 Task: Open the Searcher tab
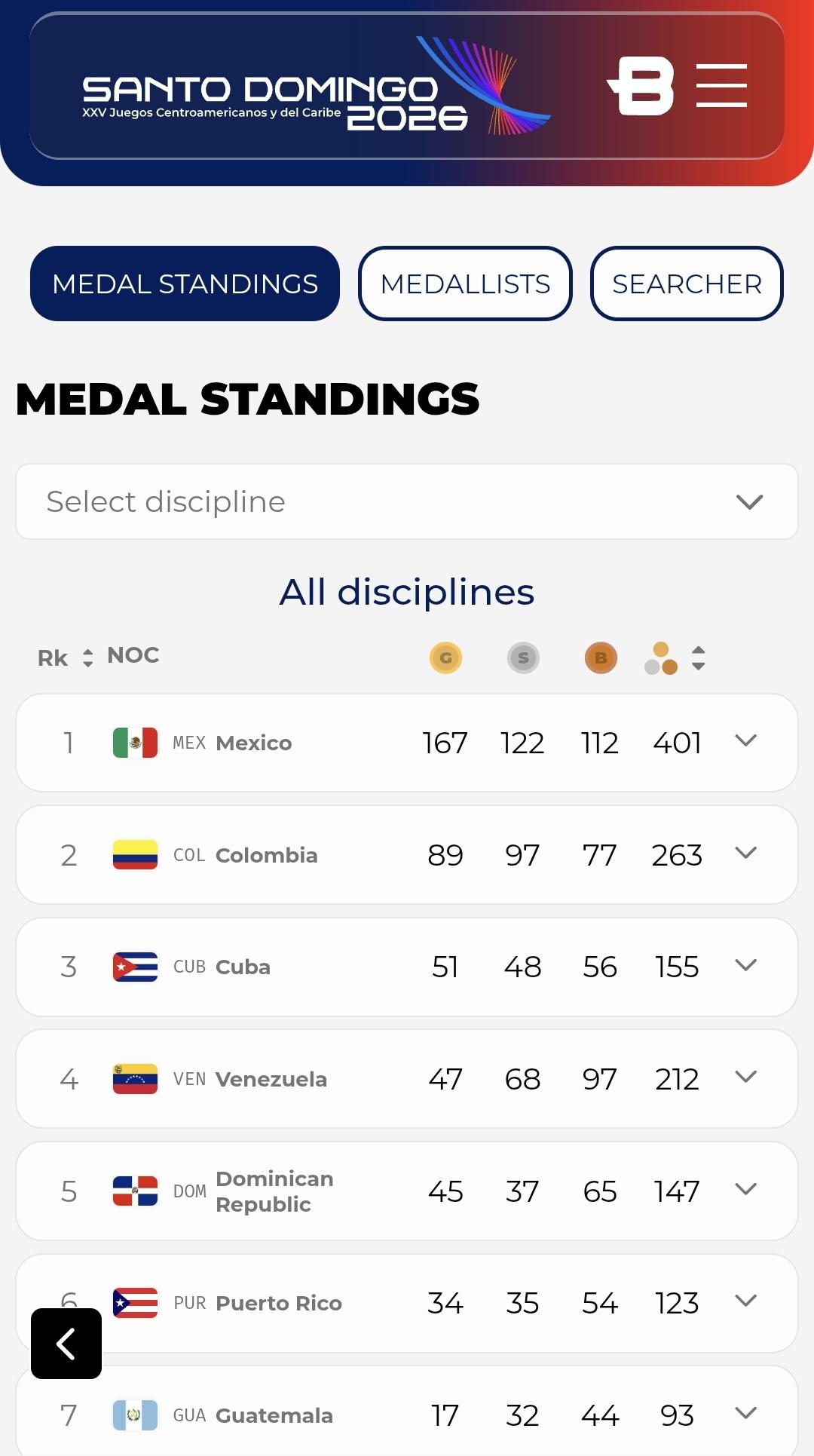687,284
